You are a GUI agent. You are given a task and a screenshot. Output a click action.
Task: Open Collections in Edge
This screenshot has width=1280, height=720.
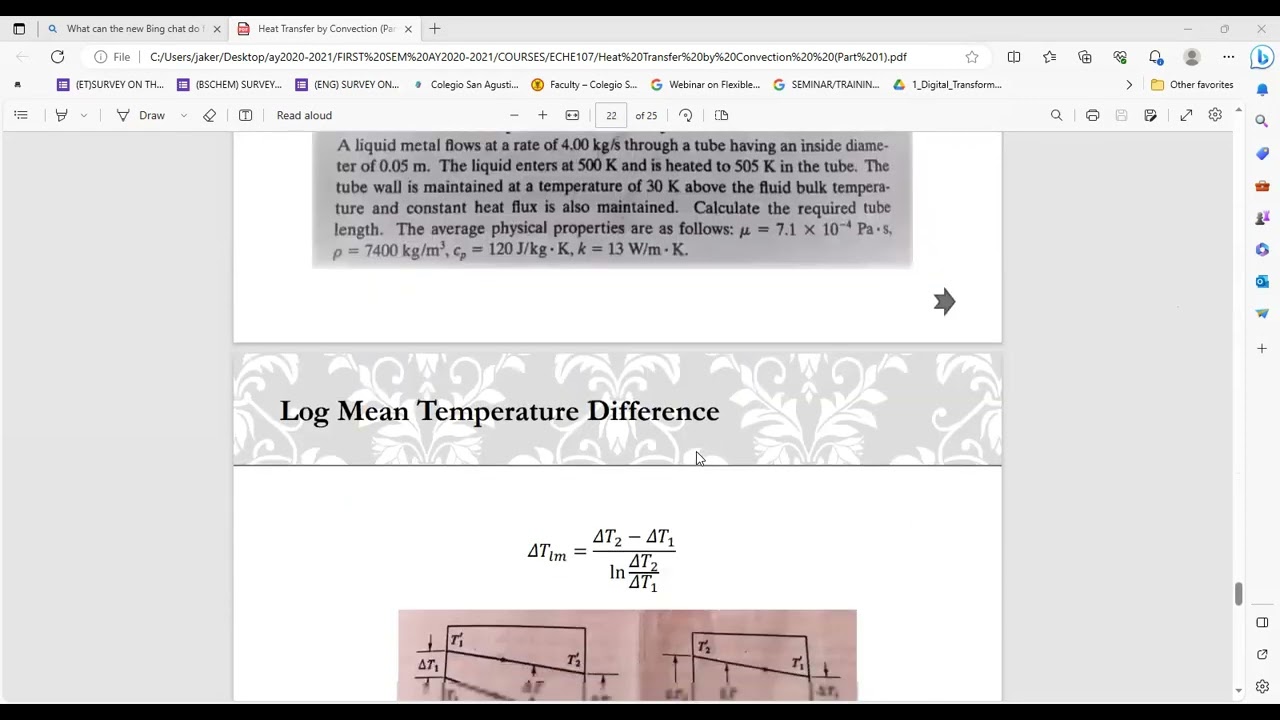coord(1085,57)
